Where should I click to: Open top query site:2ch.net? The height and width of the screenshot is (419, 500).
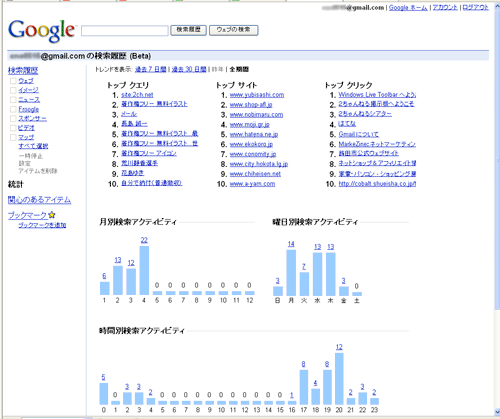(x=137, y=95)
